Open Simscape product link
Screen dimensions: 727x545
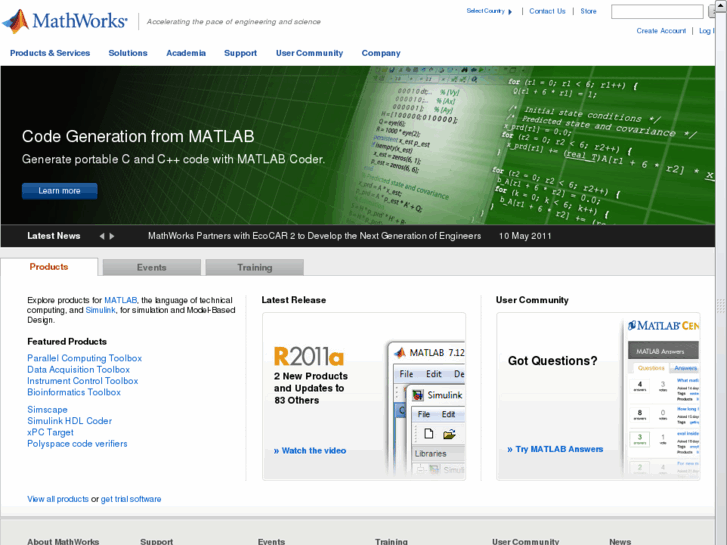(47, 410)
